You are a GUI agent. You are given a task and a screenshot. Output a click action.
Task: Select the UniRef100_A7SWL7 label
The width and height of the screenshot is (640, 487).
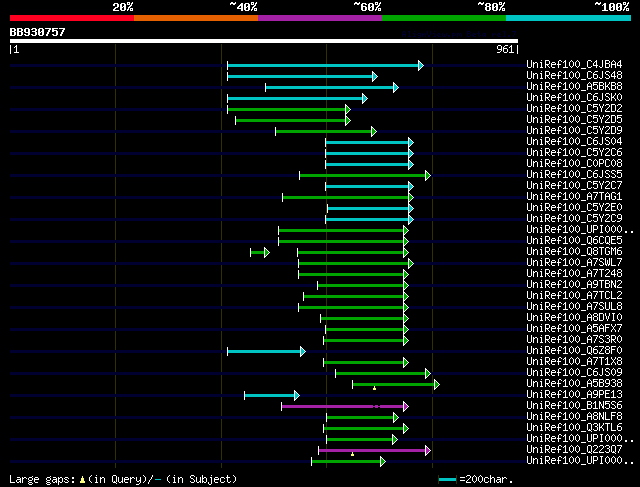pyautogui.click(x=574, y=262)
